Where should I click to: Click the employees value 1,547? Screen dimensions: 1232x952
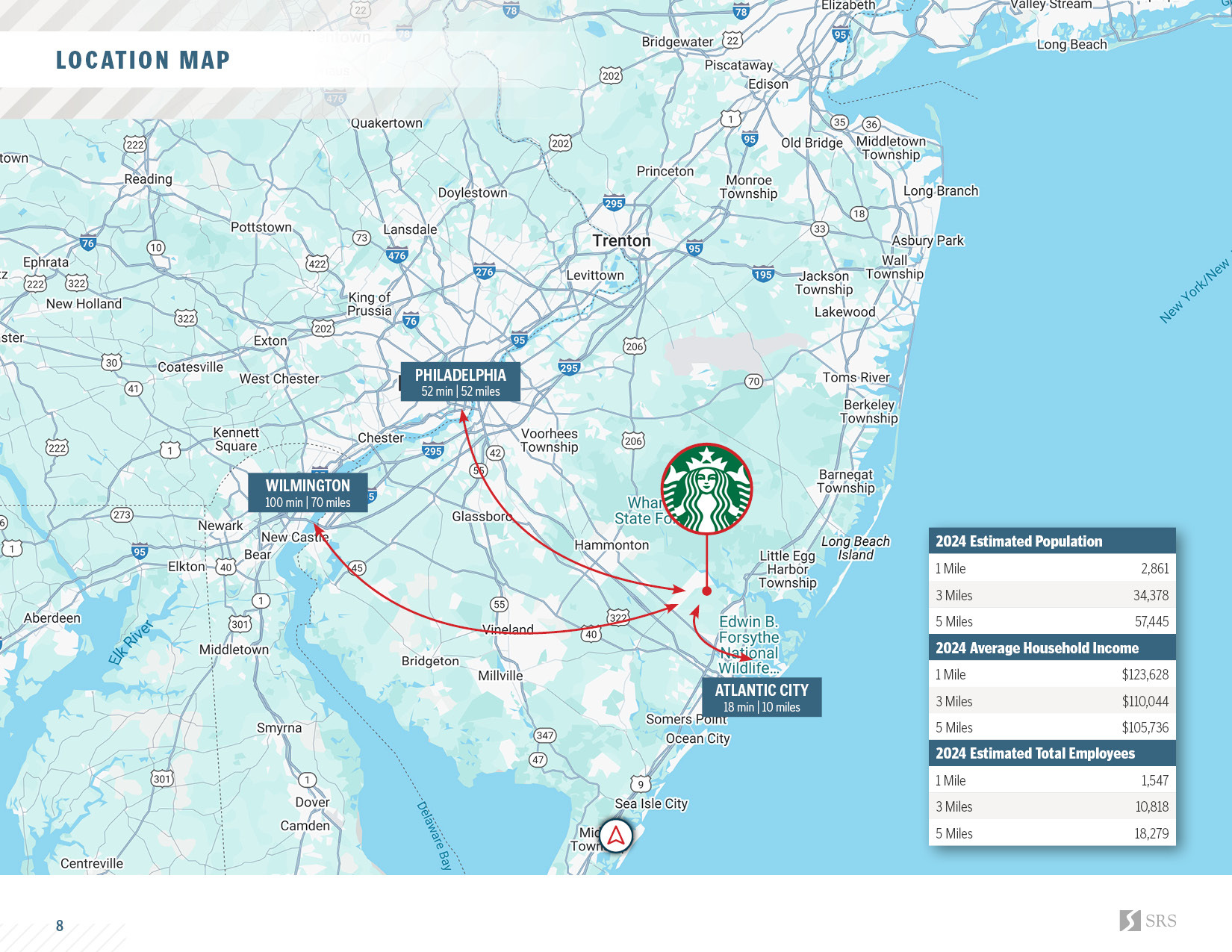point(1154,780)
